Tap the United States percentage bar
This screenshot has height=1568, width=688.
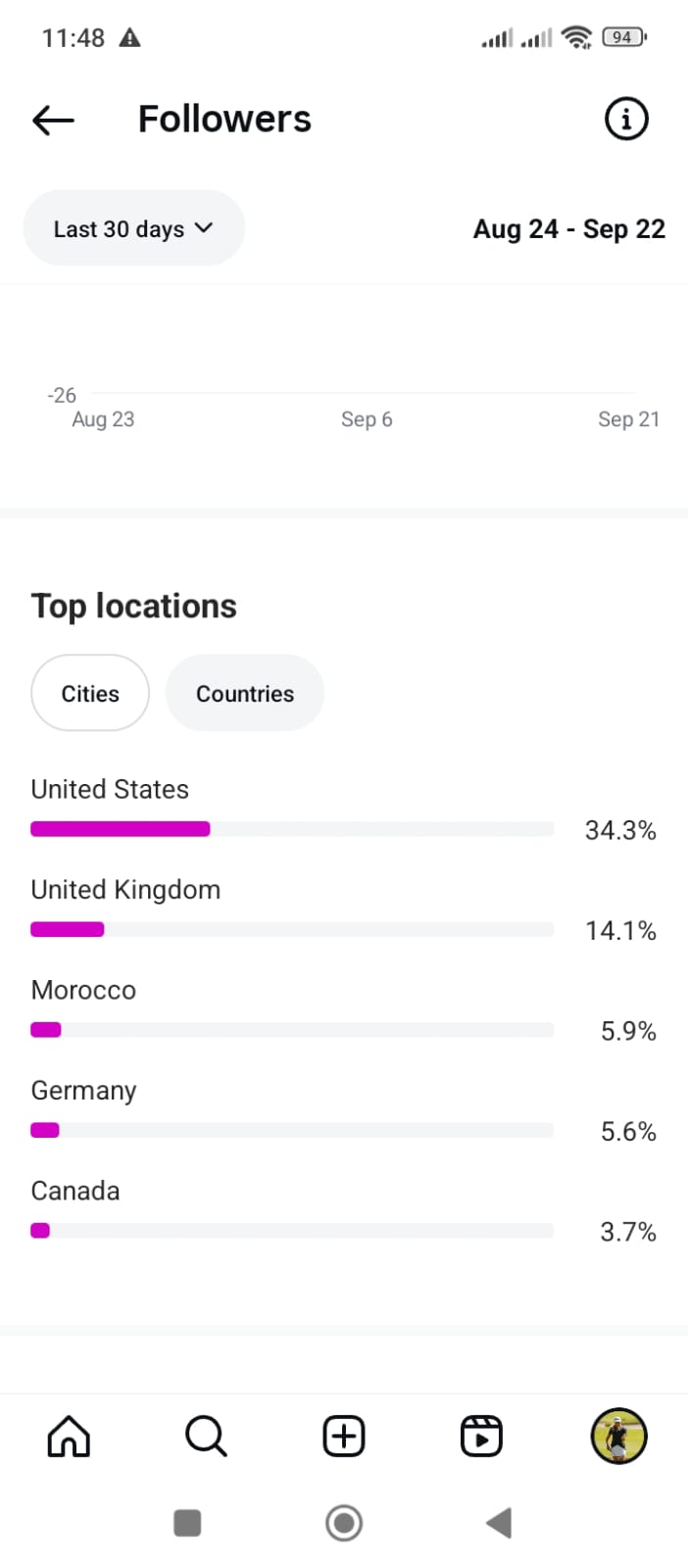[292, 829]
